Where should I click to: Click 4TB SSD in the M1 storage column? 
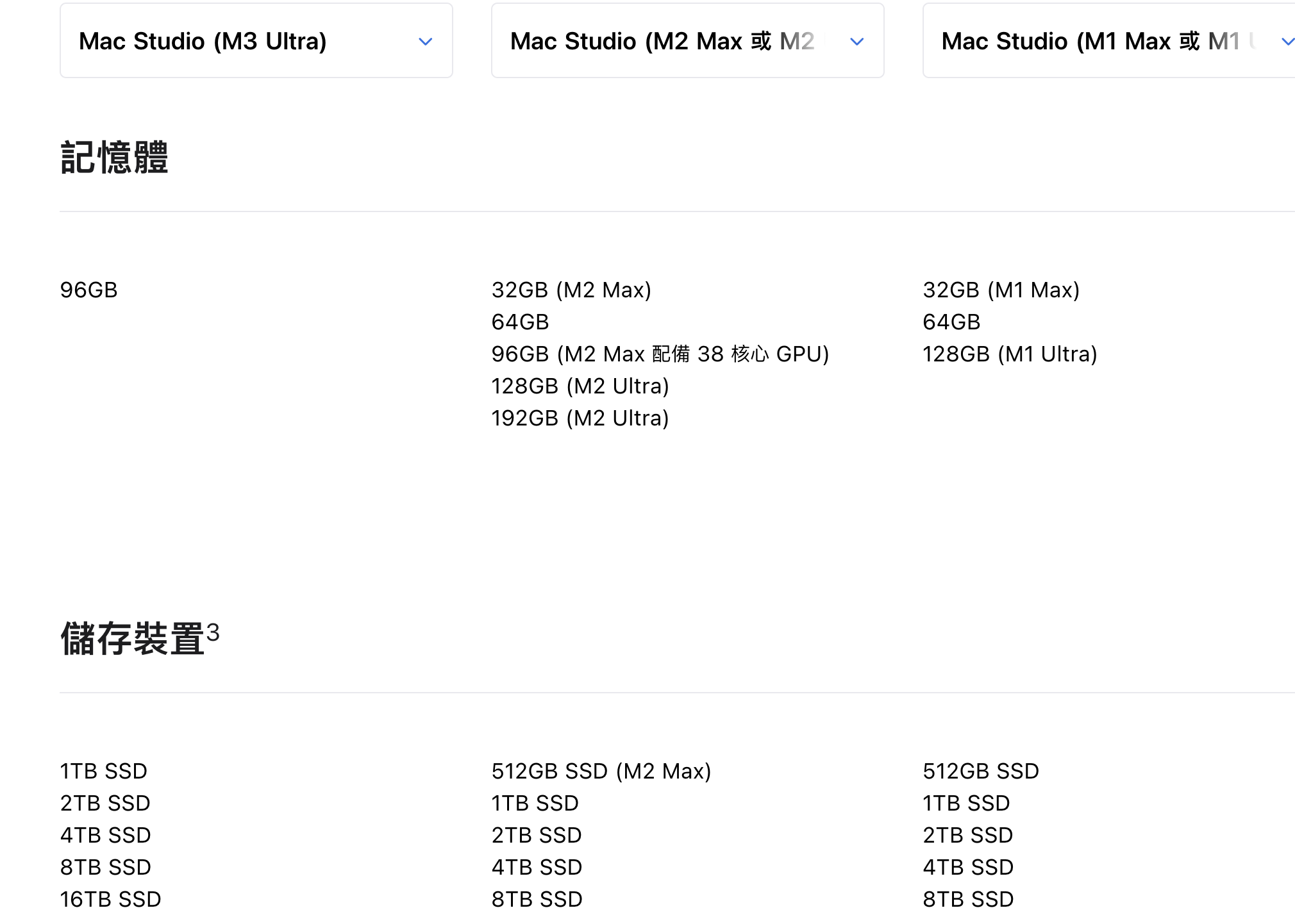[x=969, y=867]
